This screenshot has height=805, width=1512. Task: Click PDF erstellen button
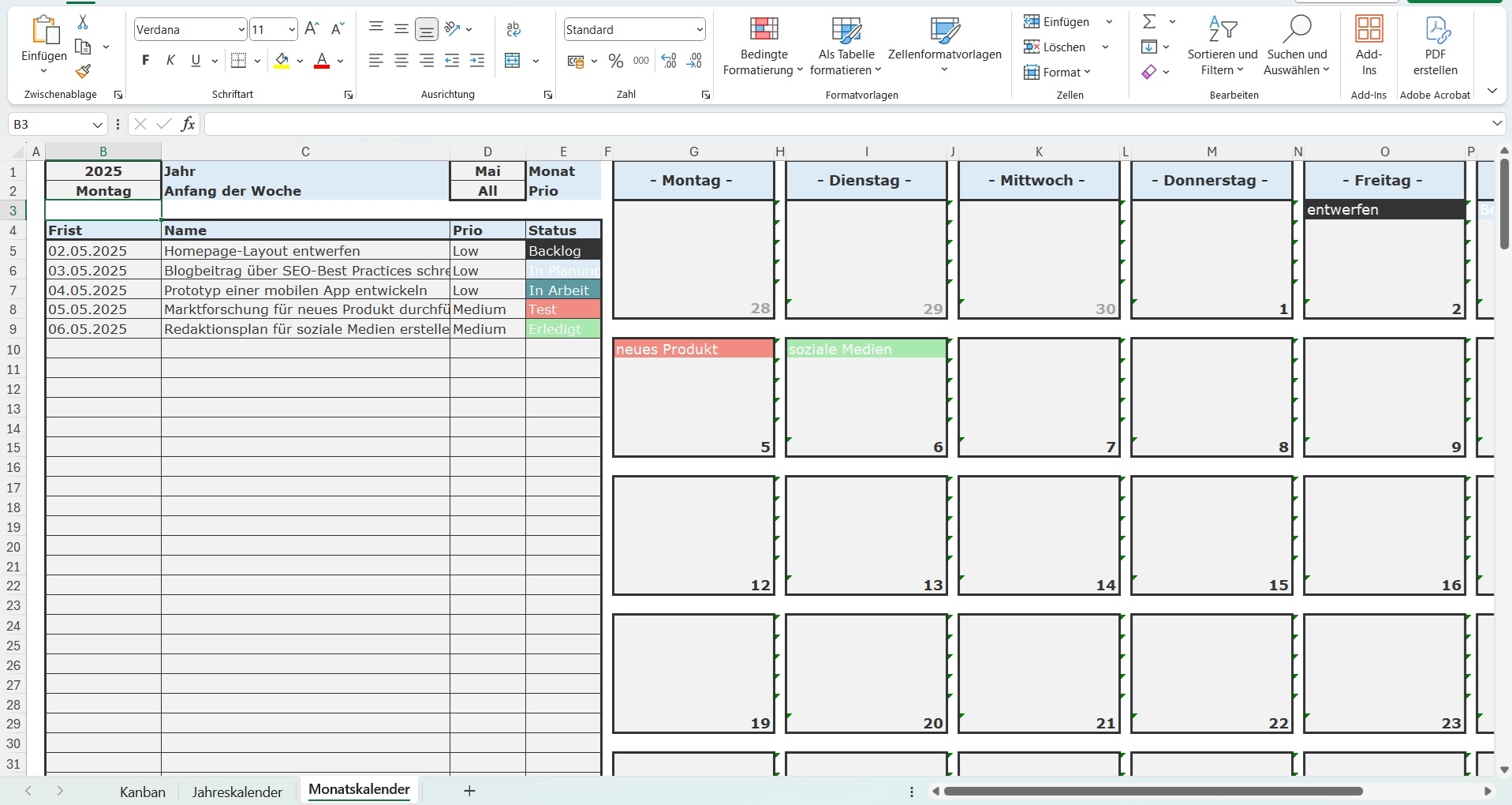(x=1435, y=46)
